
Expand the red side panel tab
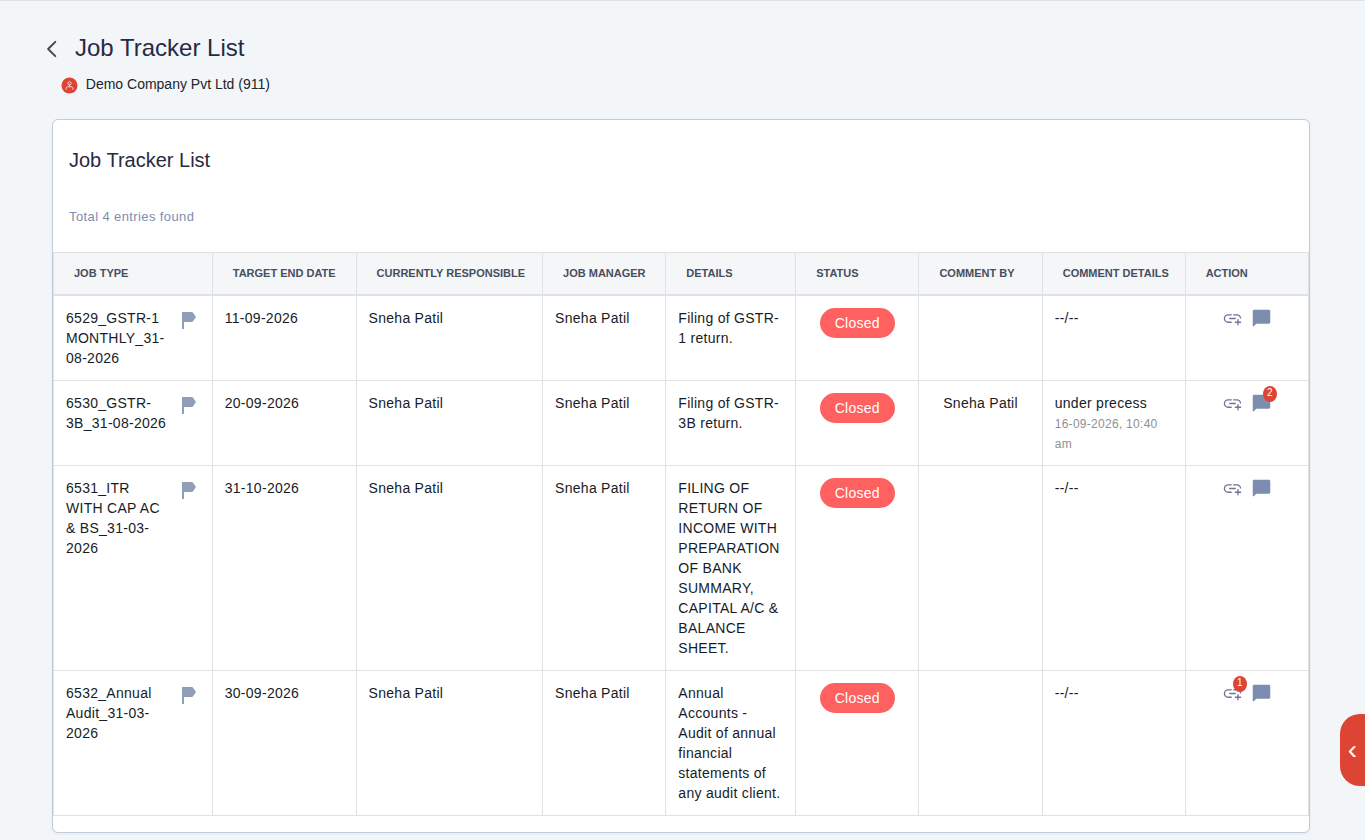click(1353, 751)
